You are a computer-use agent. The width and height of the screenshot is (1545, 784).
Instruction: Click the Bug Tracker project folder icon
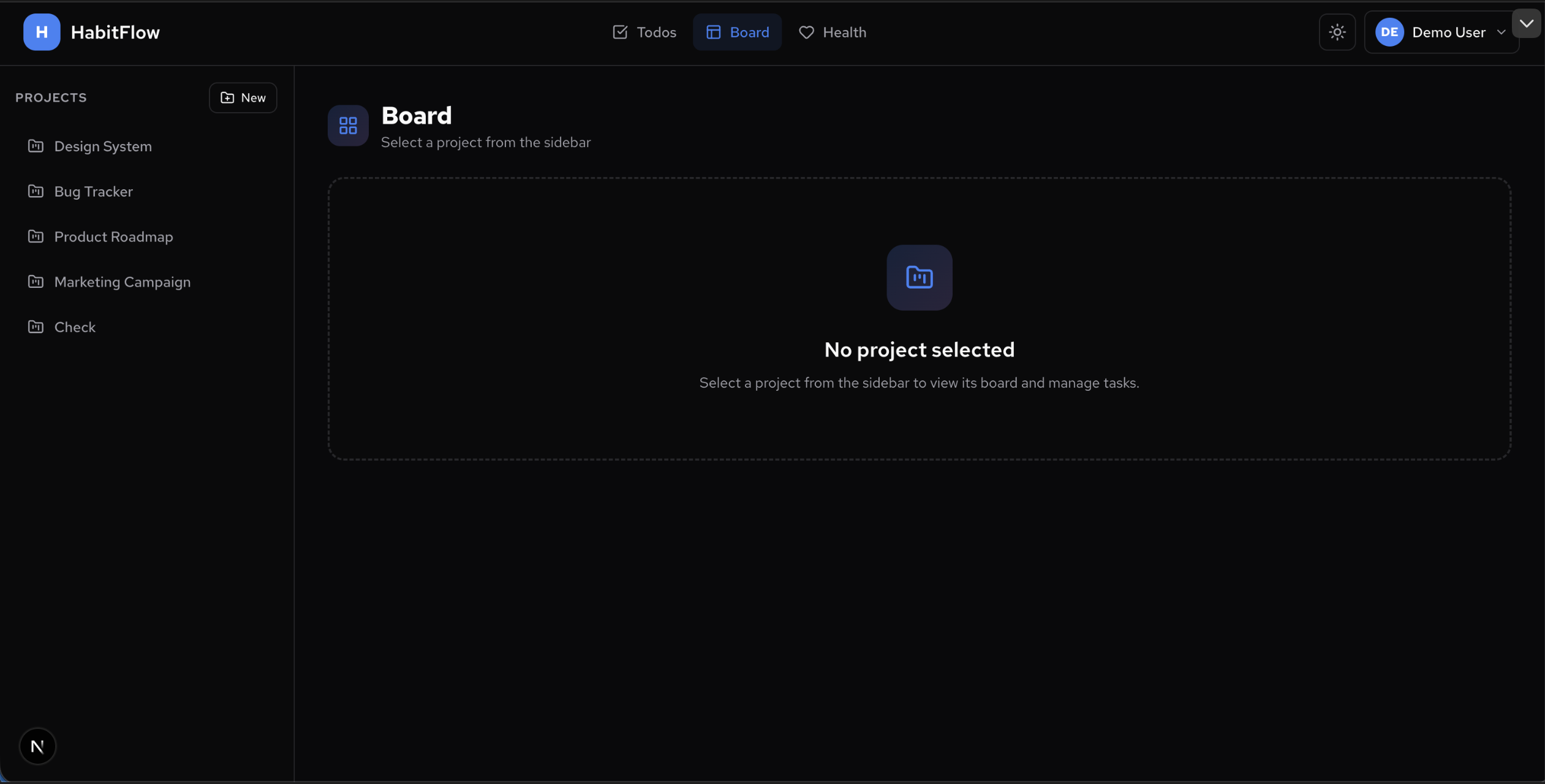click(36, 191)
